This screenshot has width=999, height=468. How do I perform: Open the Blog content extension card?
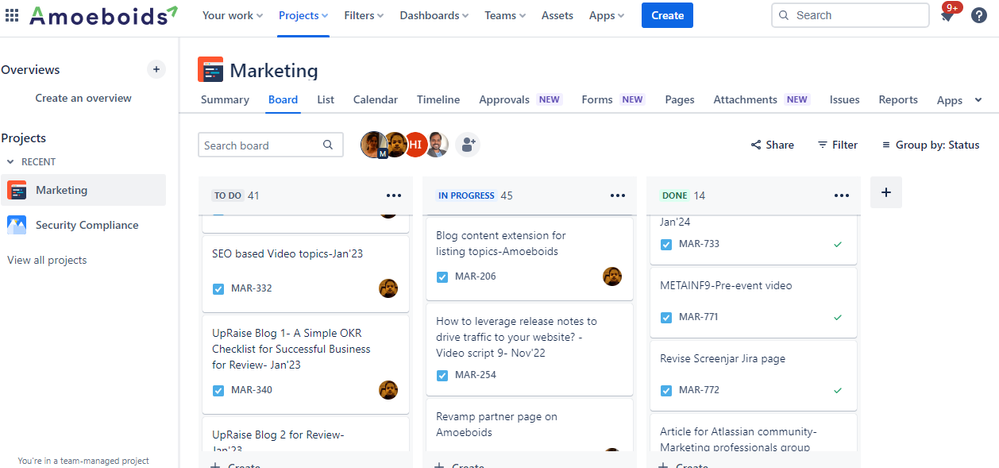pos(529,259)
